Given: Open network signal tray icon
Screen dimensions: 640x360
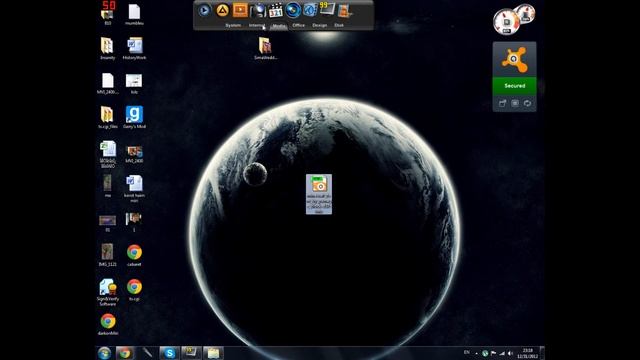Looking at the screenshot, I should 502,353.
